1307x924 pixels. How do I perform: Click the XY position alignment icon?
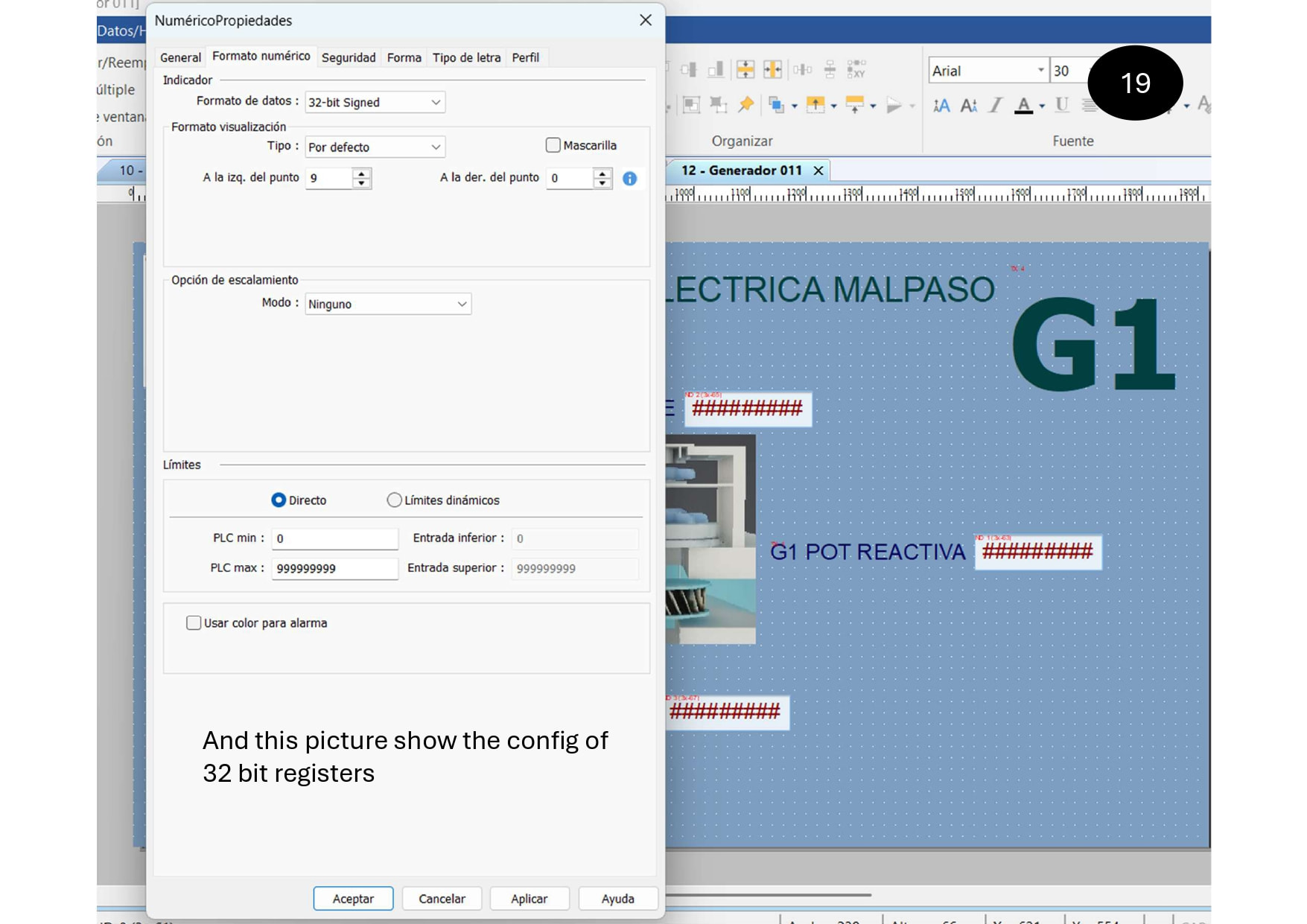tap(856, 69)
